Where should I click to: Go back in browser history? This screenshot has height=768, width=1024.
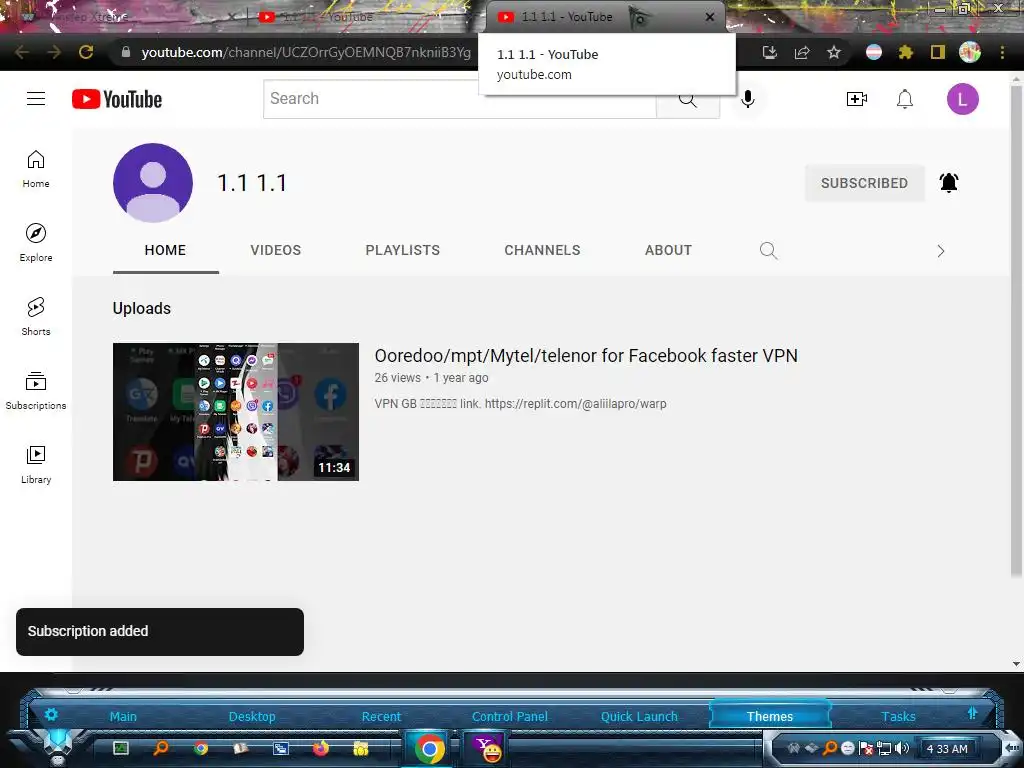(x=22, y=52)
